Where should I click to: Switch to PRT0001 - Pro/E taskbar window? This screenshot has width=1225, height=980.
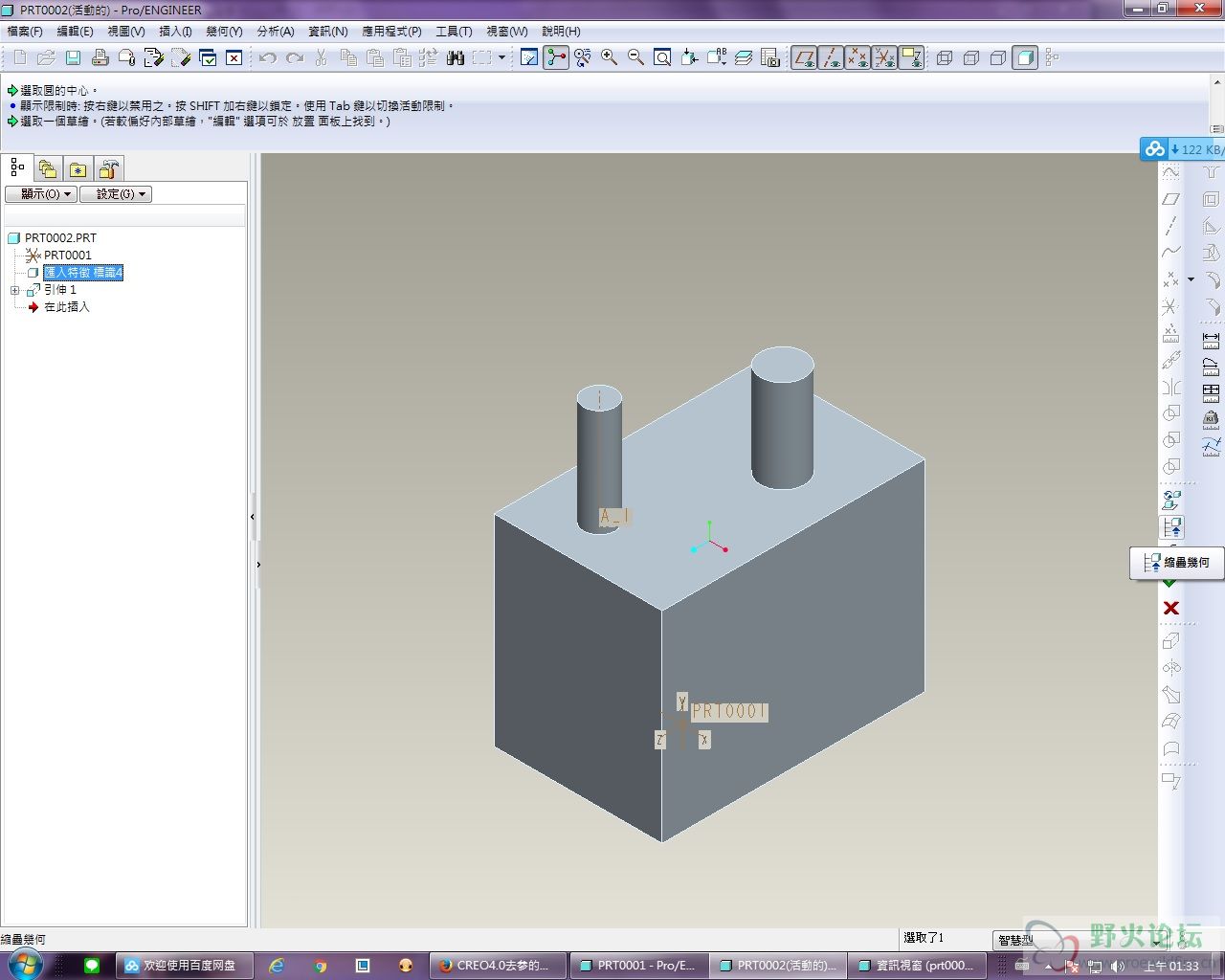pyautogui.click(x=638, y=966)
